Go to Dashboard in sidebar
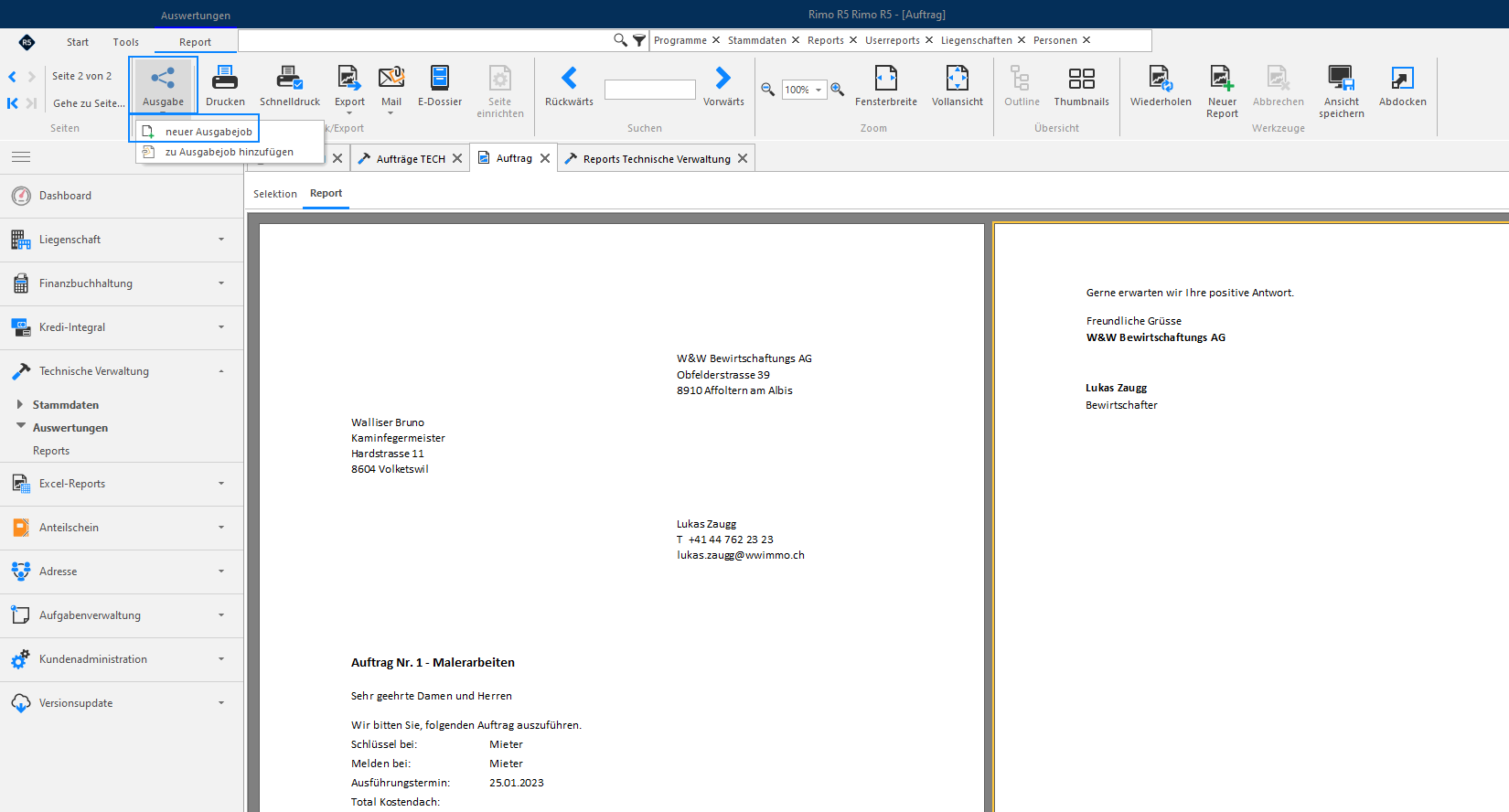The width and height of the screenshot is (1509, 812). 122,196
